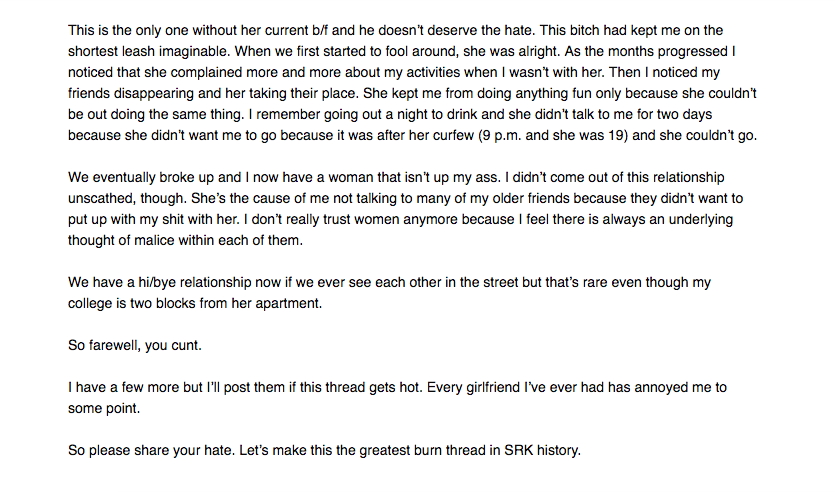The height and width of the screenshot is (492, 835).
Task: Click the word "curfew" in the first paragraph
Action: click(x=453, y=135)
